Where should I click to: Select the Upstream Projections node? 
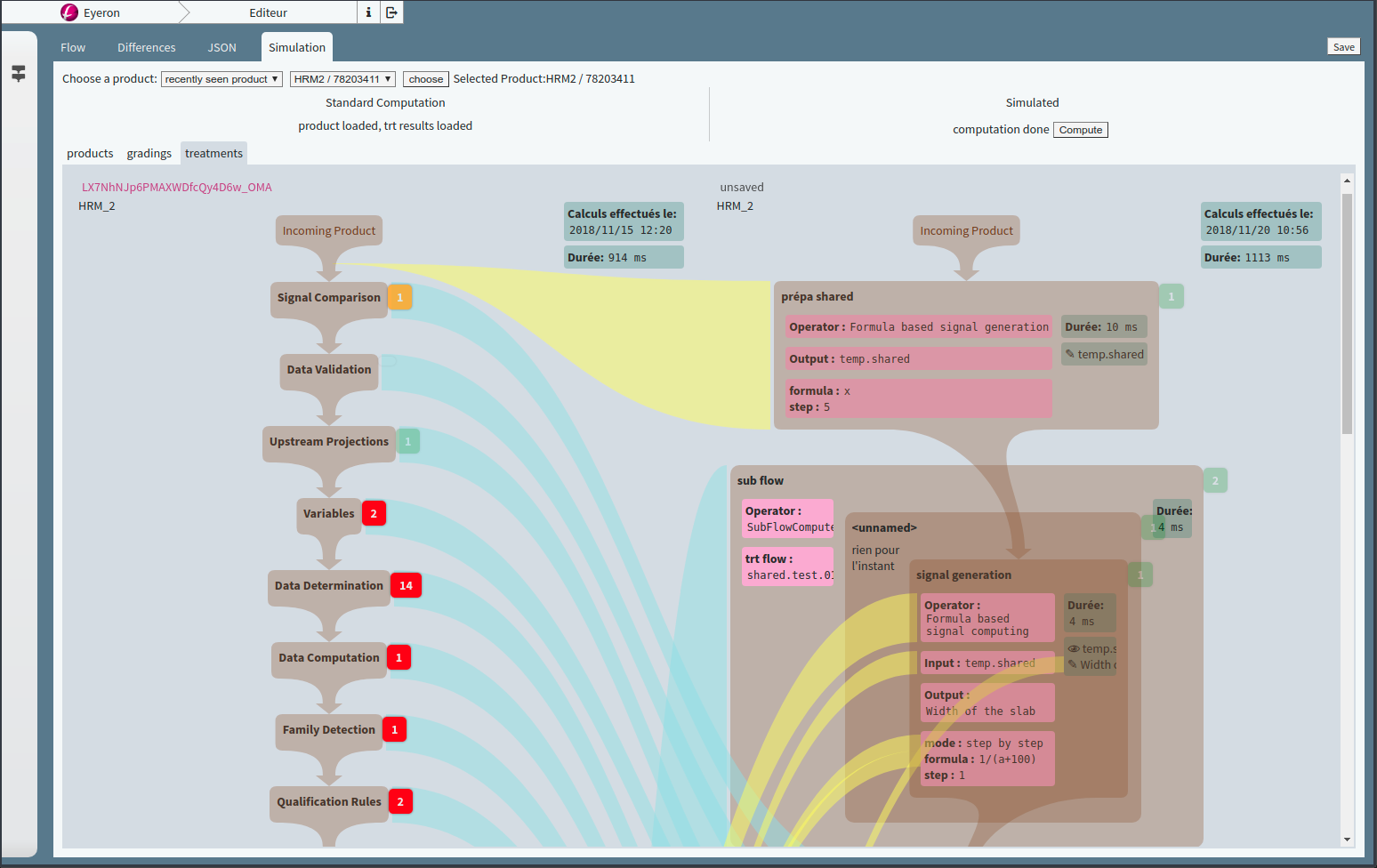coord(329,442)
